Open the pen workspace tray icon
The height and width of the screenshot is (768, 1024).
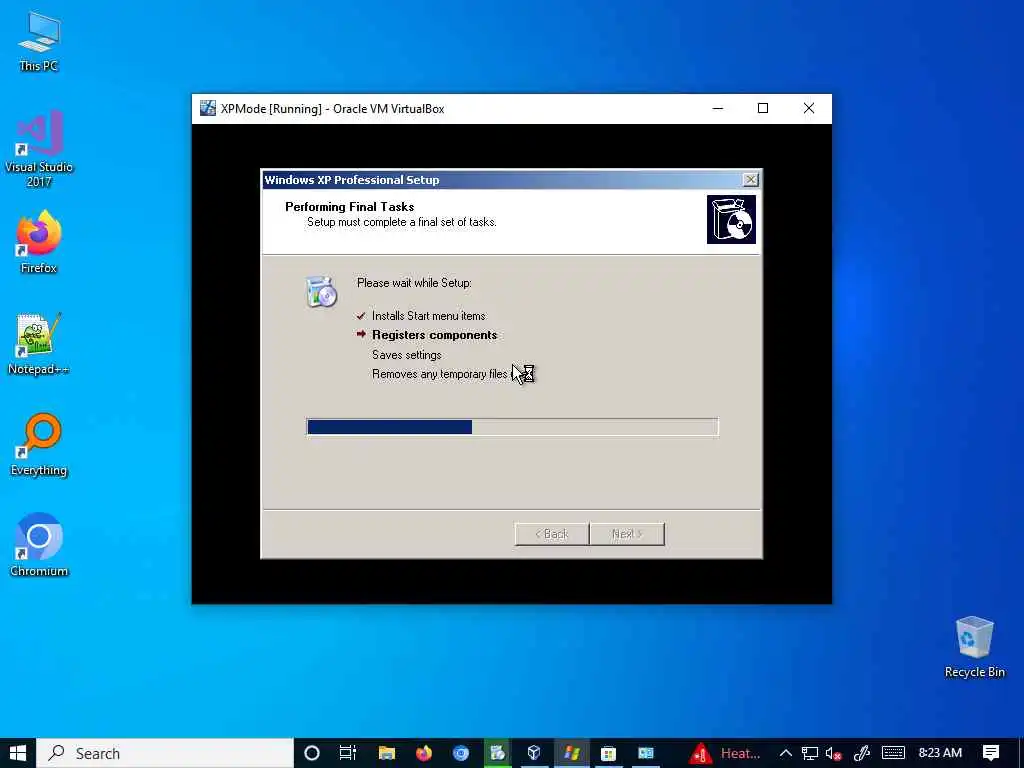click(x=861, y=753)
